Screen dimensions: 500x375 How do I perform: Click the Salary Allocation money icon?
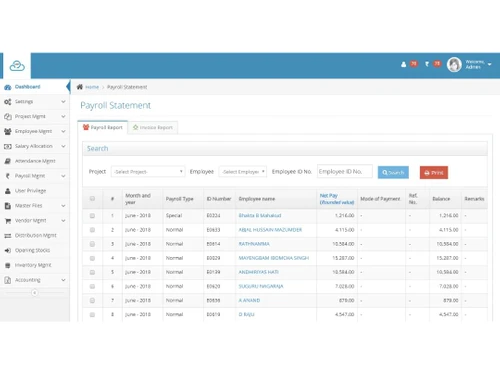click(7, 146)
